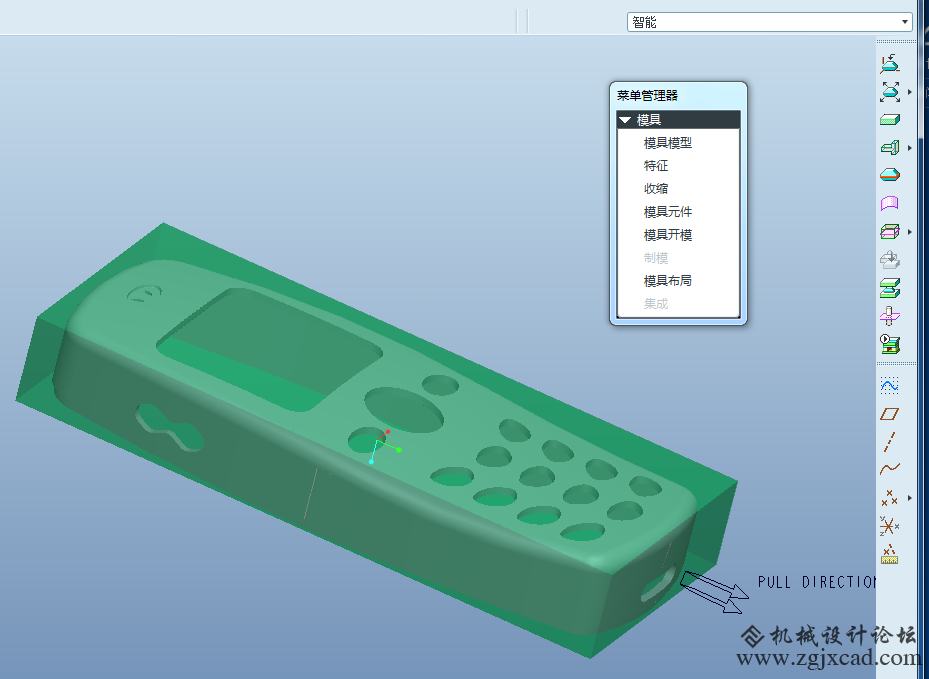Click the large oval navigation key hole

click(404, 409)
